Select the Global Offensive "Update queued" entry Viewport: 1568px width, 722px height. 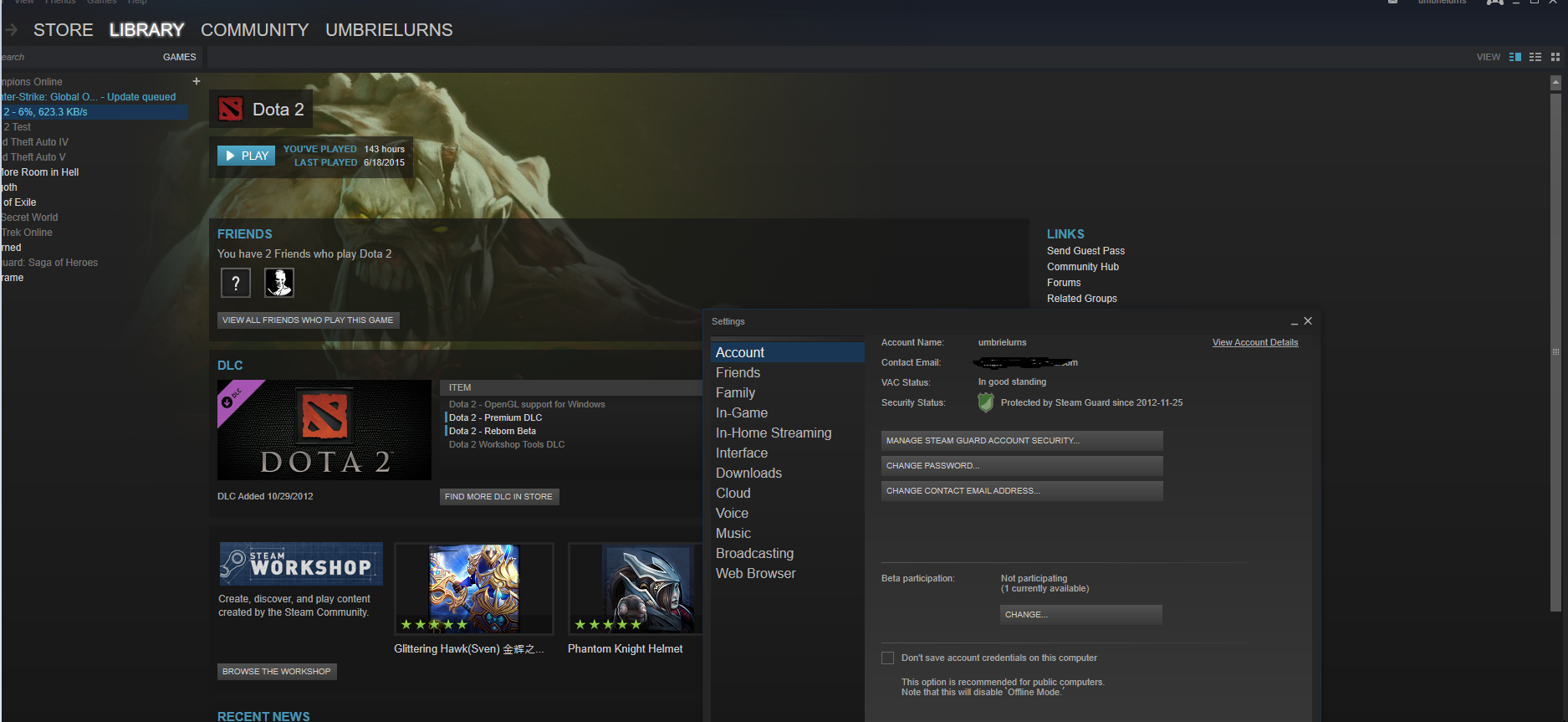(x=89, y=97)
